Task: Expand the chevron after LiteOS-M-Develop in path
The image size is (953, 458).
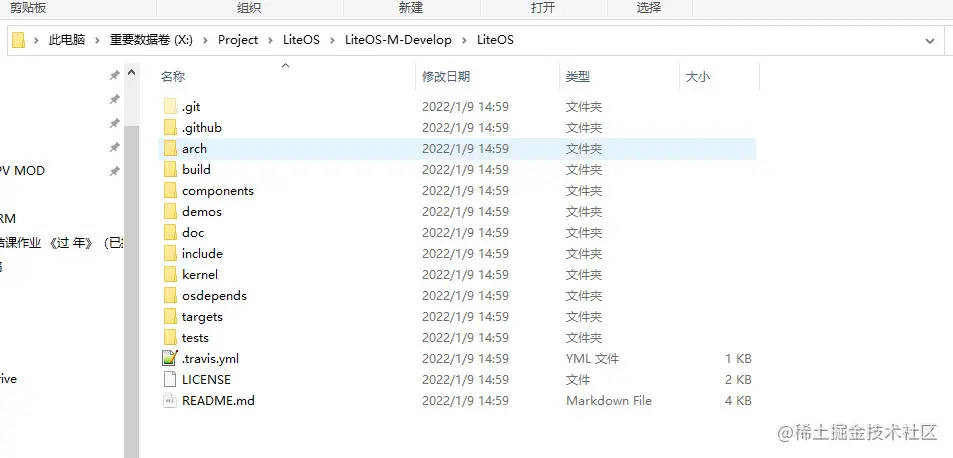Action: (x=464, y=40)
